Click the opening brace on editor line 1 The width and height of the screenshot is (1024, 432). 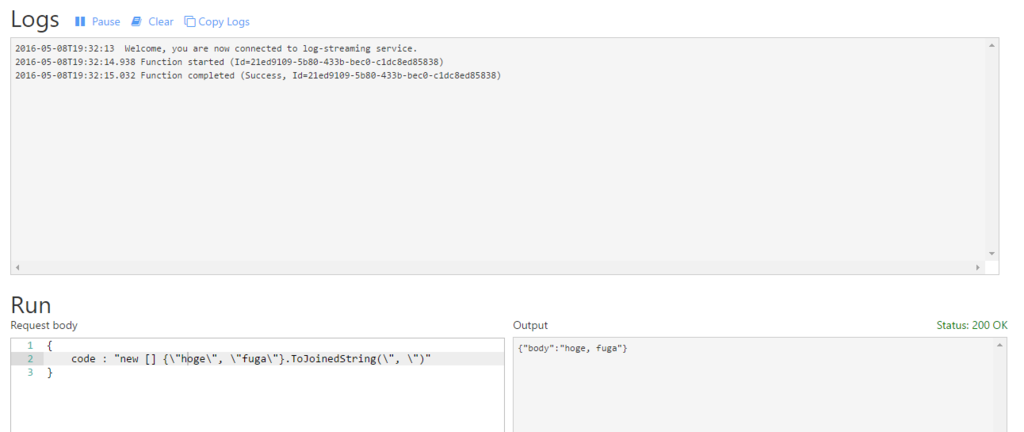(x=50, y=345)
